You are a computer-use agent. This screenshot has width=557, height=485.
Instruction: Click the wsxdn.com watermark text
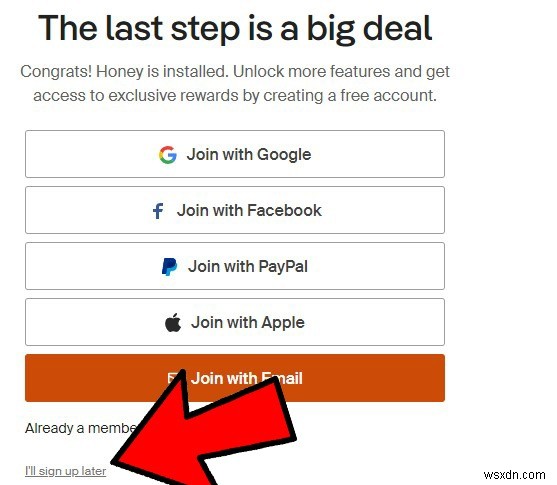coord(514,475)
